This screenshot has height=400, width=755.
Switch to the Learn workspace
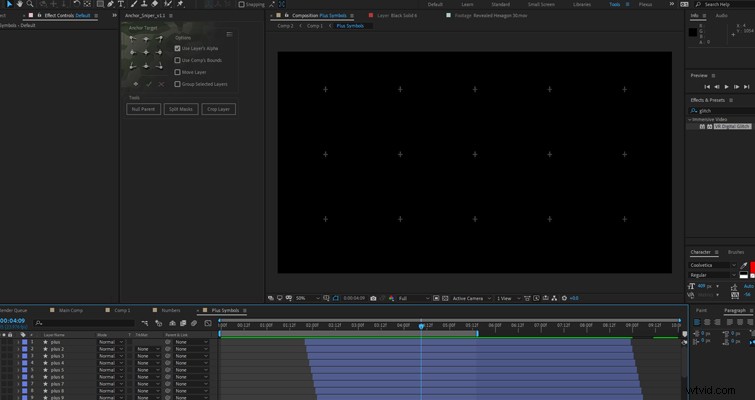pos(467,4)
